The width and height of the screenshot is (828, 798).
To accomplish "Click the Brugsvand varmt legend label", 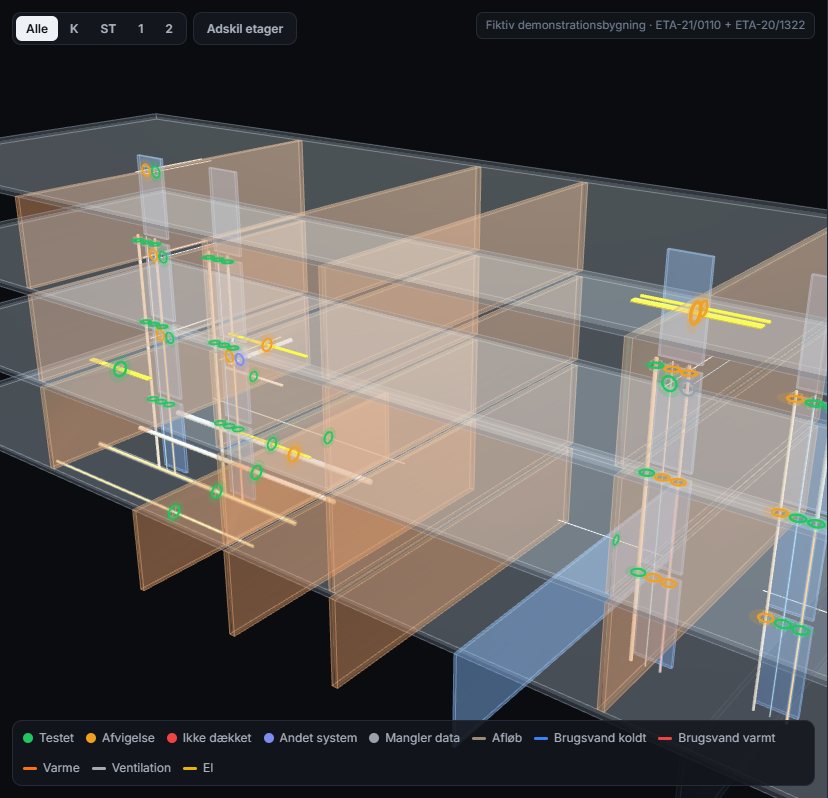I will point(727,738).
